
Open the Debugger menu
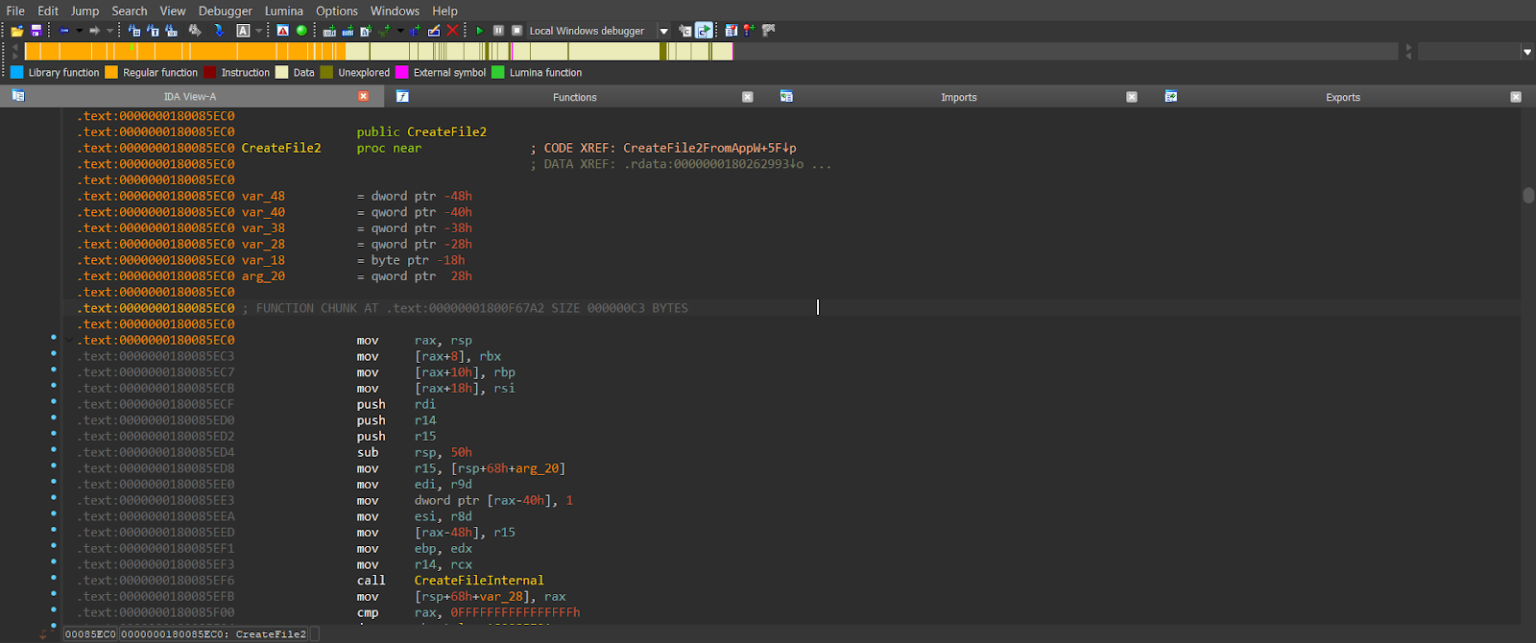pyautogui.click(x=225, y=11)
